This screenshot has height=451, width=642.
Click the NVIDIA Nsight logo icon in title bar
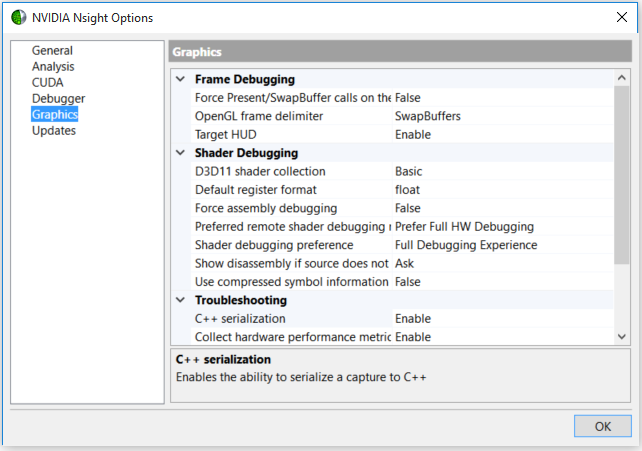pos(17,16)
